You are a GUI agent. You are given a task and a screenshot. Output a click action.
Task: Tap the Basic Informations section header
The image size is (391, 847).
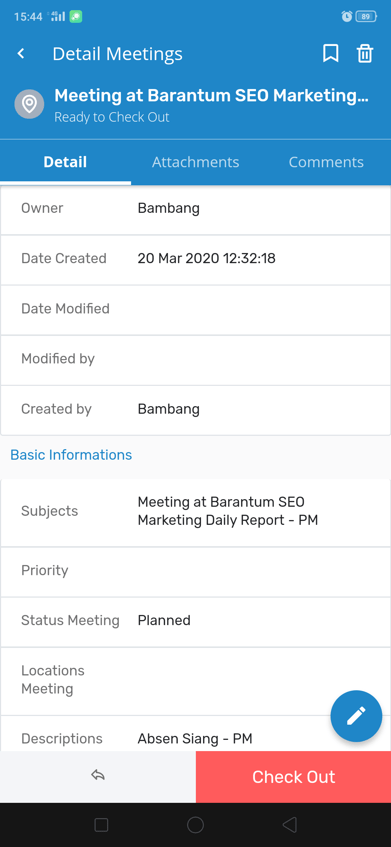(x=71, y=455)
